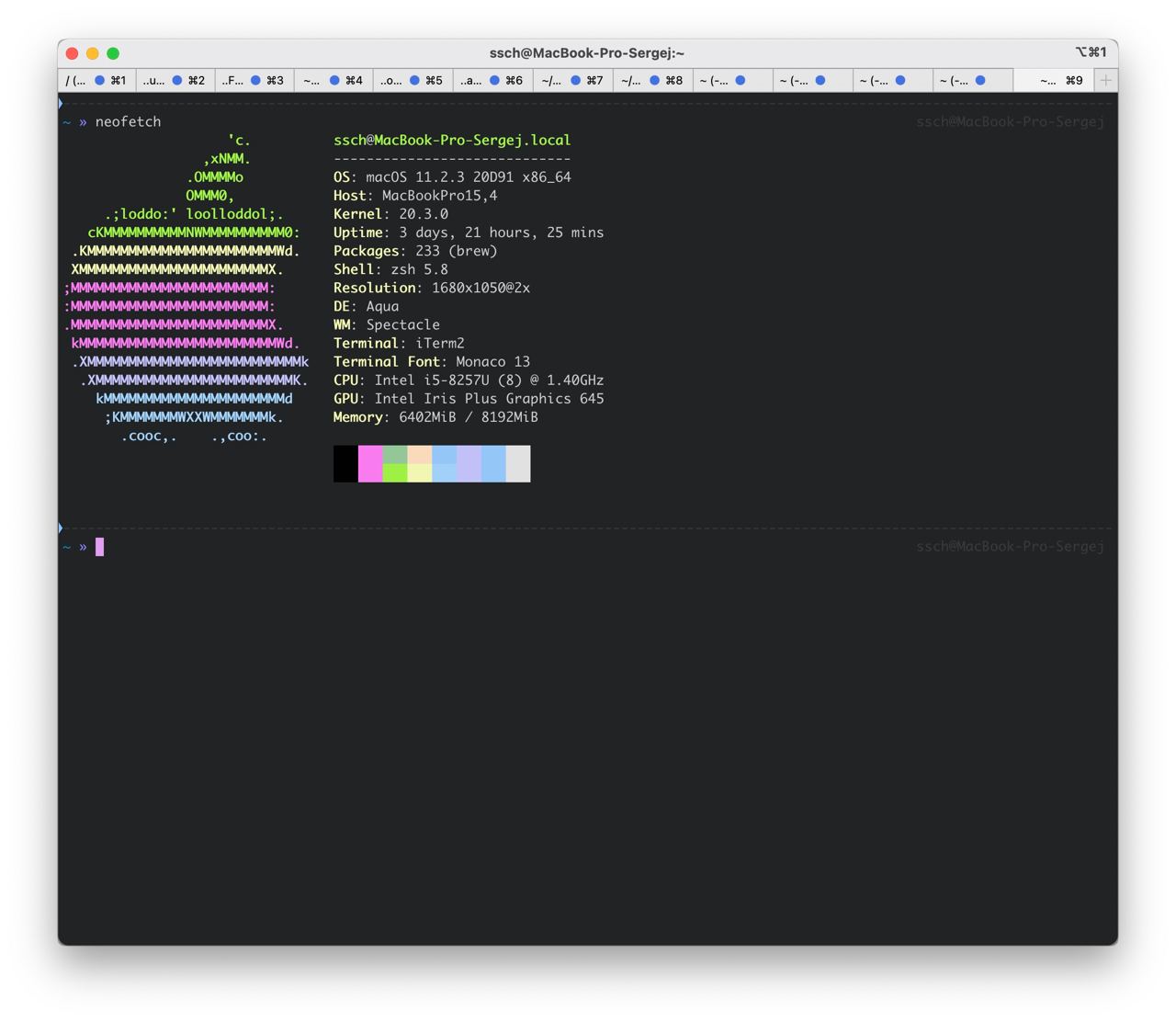The height and width of the screenshot is (1022, 1176).
Task: Click the active ⌘9 tab
Action: [x=1054, y=81]
